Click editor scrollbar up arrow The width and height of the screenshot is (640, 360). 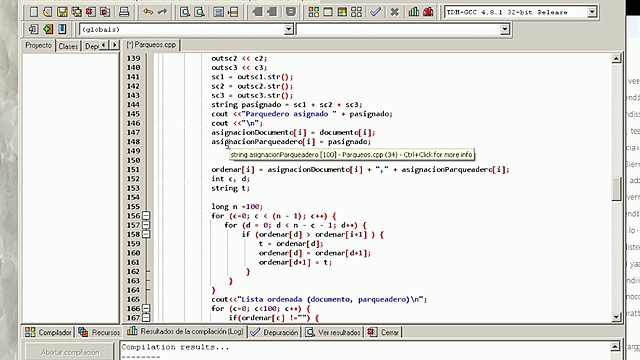(616, 58)
